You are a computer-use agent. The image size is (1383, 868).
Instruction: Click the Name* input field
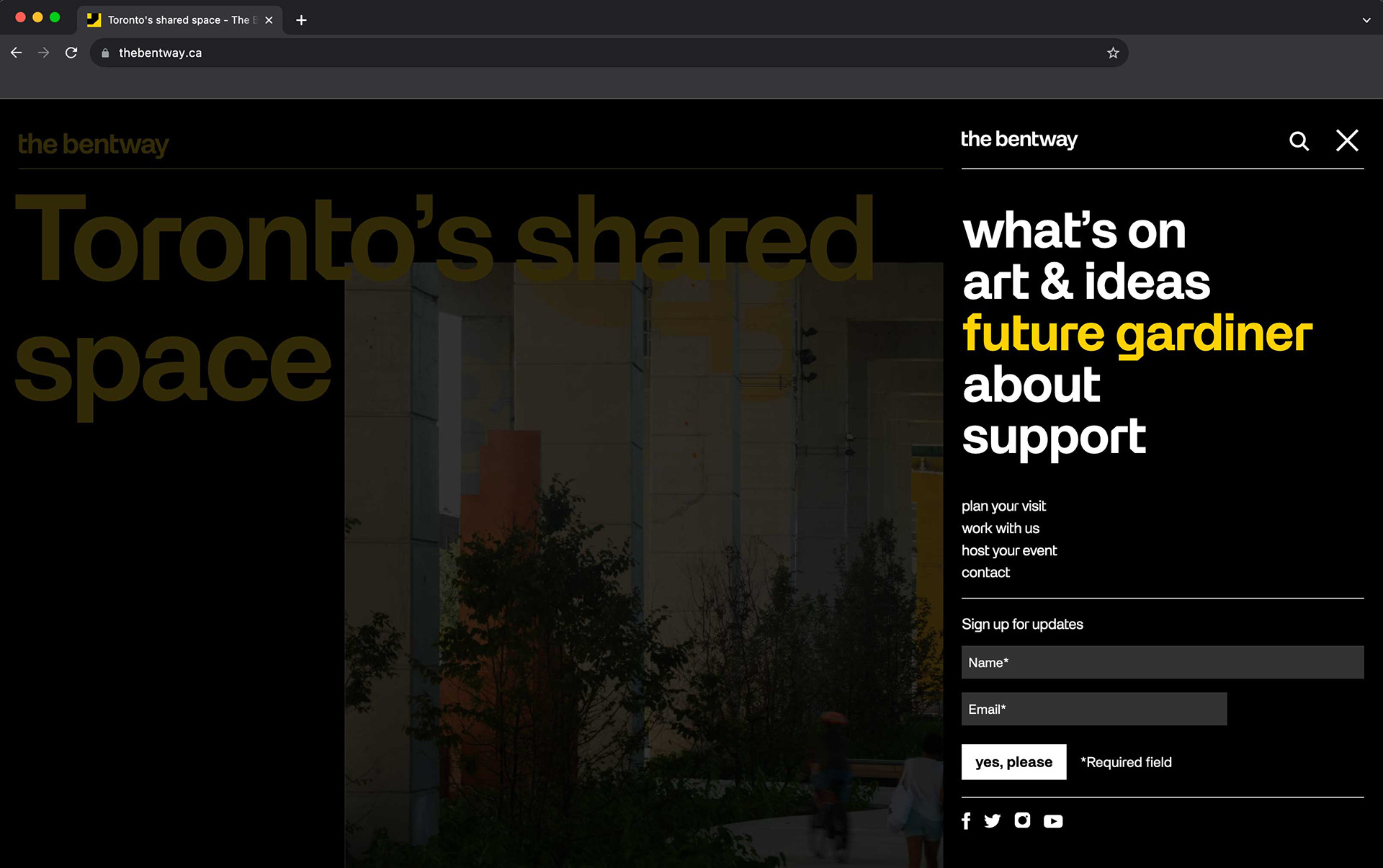point(1163,662)
